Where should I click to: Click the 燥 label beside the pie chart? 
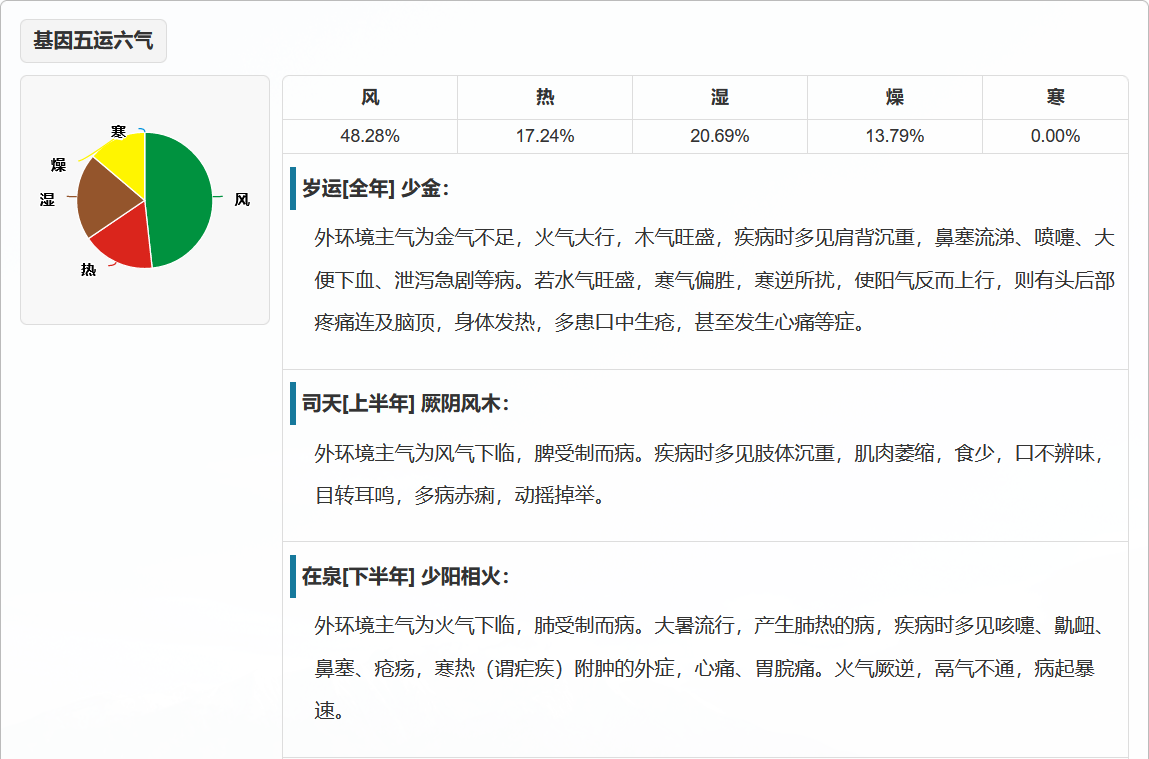[59, 165]
